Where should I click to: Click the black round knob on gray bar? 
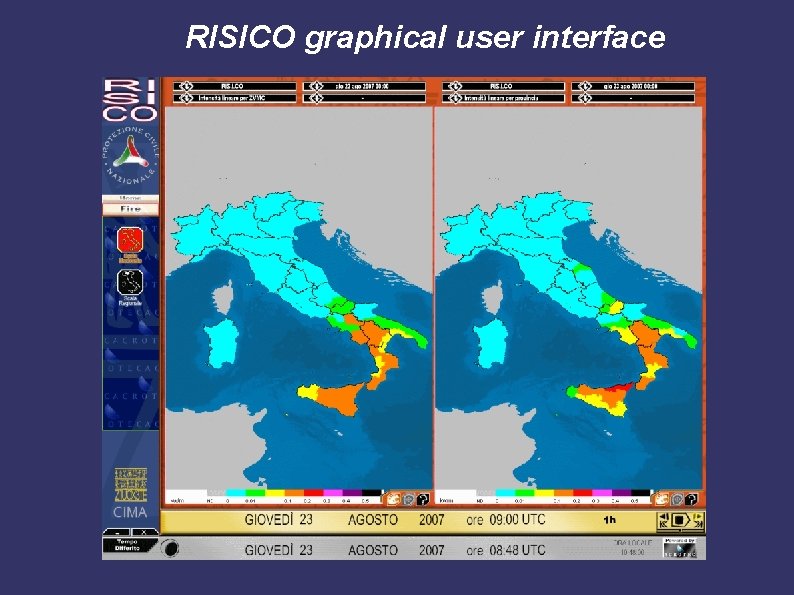click(172, 548)
